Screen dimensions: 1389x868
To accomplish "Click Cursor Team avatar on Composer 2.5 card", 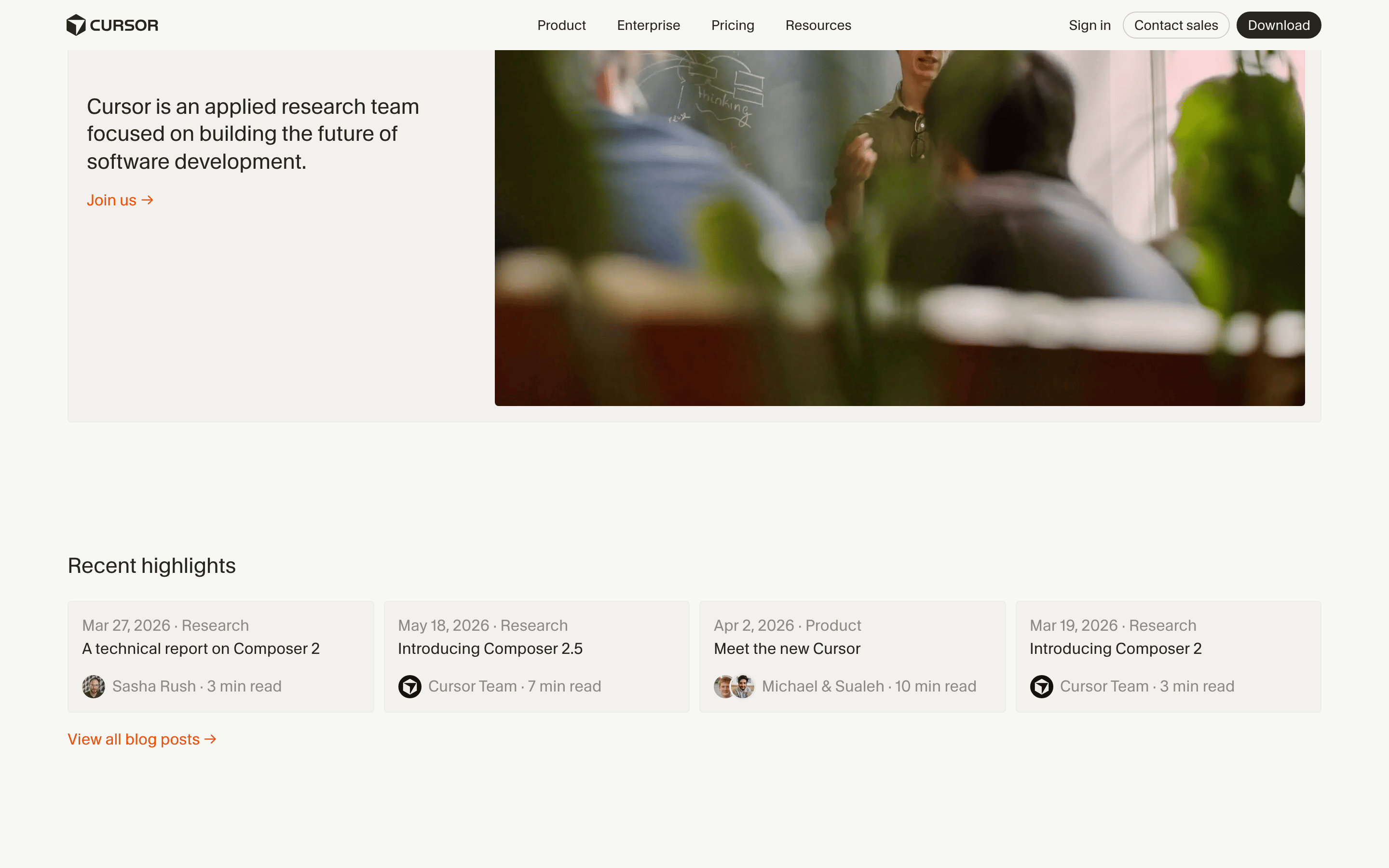I will click(410, 686).
